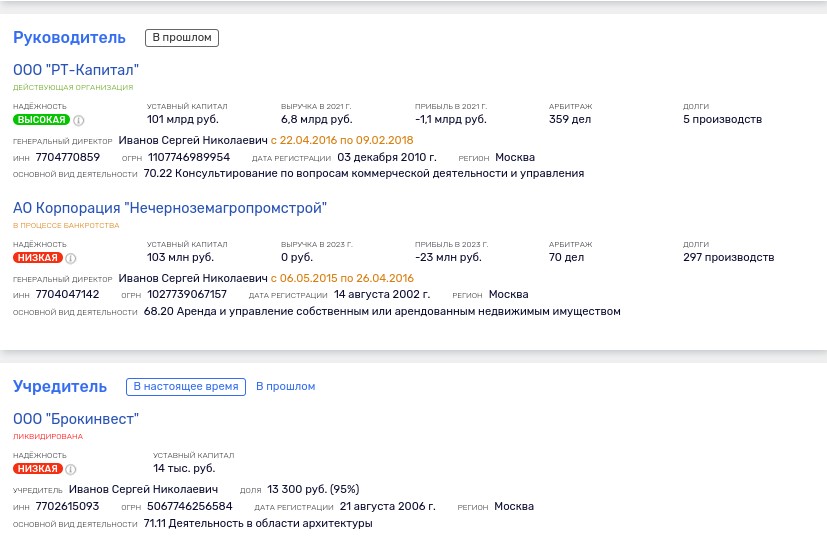This screenshot has width=827, height=558.
Task: Open 297 производств debts entry
Action: pos(728,258)
